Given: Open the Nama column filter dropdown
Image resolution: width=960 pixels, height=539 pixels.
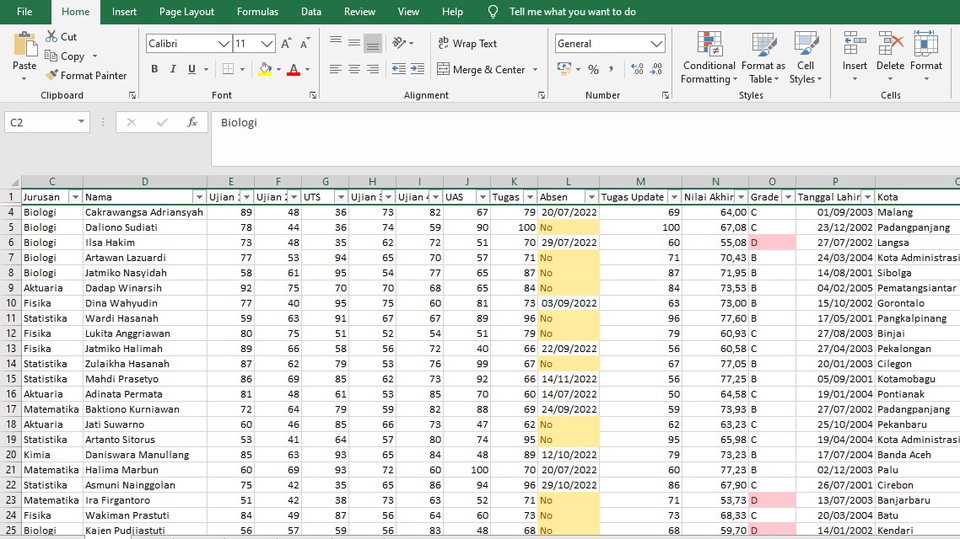Looking at the screenshot, I should pyautogui.click(x=199, y=197).
